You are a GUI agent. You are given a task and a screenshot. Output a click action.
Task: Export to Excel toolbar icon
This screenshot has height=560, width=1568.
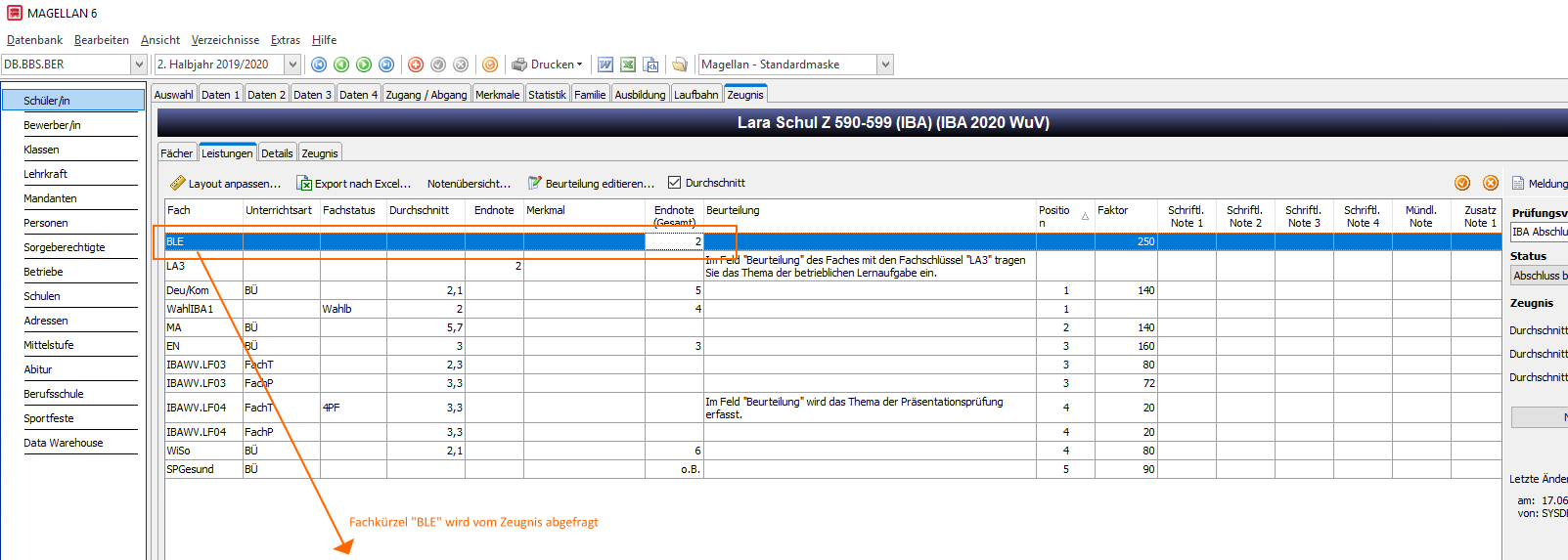[x=628, y=65]
